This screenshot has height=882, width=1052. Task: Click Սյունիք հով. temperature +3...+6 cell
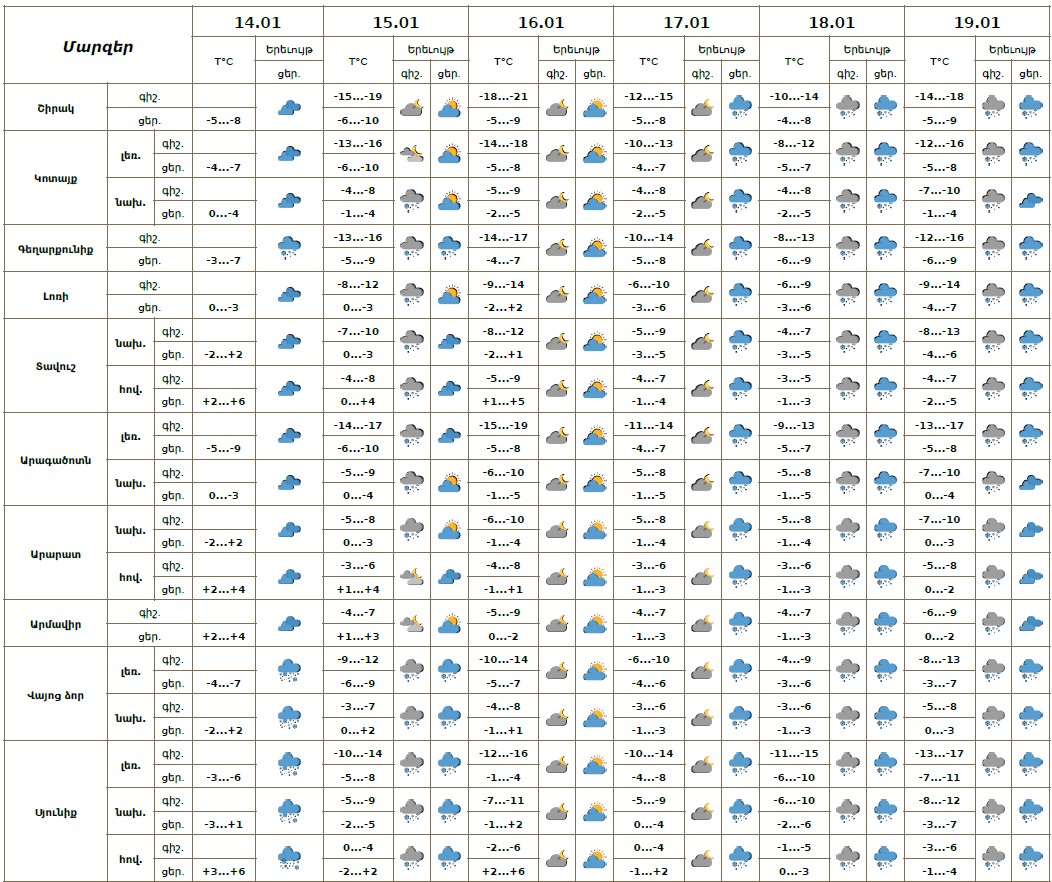point(224,870)
